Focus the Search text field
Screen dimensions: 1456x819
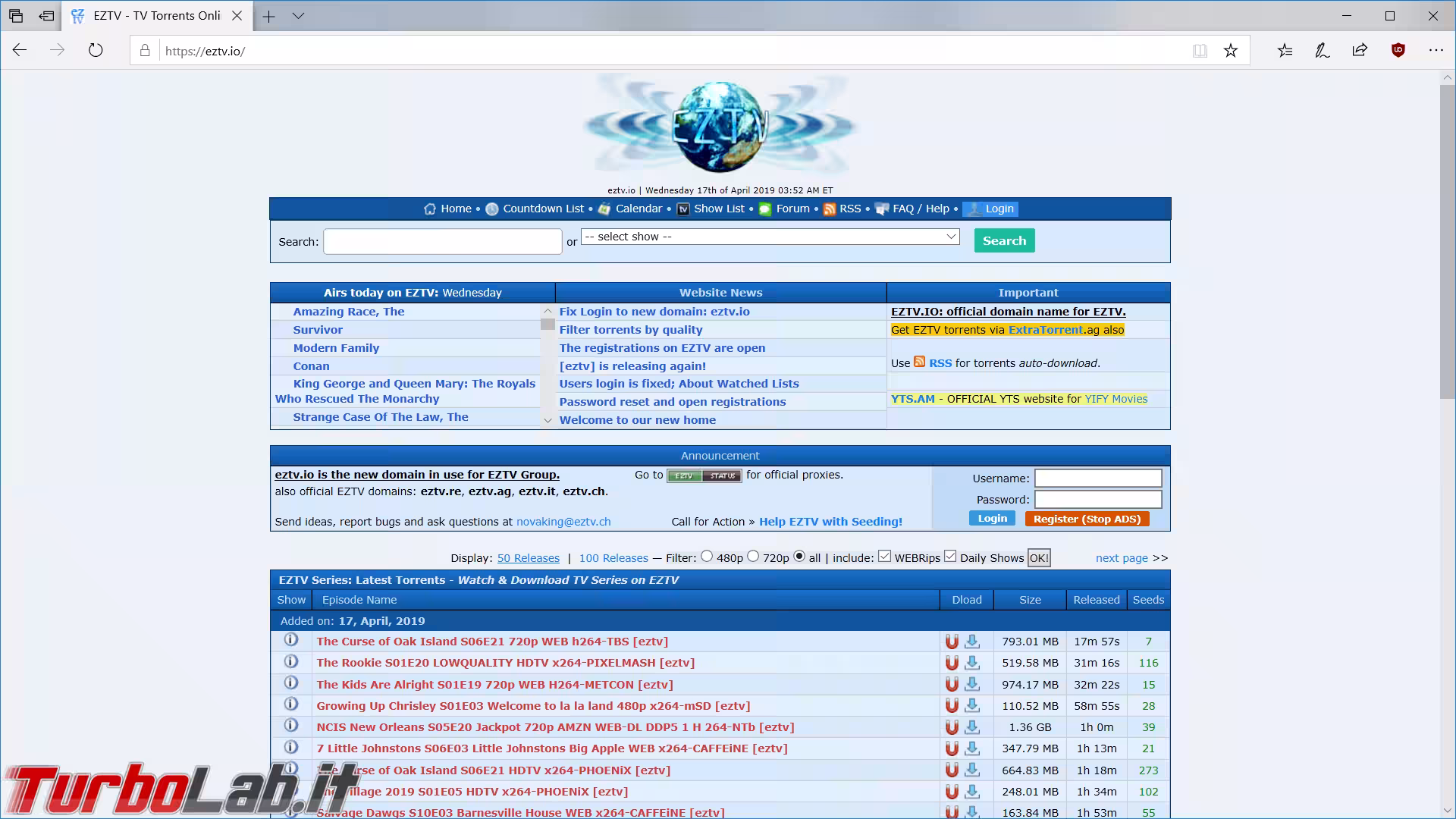443,242
